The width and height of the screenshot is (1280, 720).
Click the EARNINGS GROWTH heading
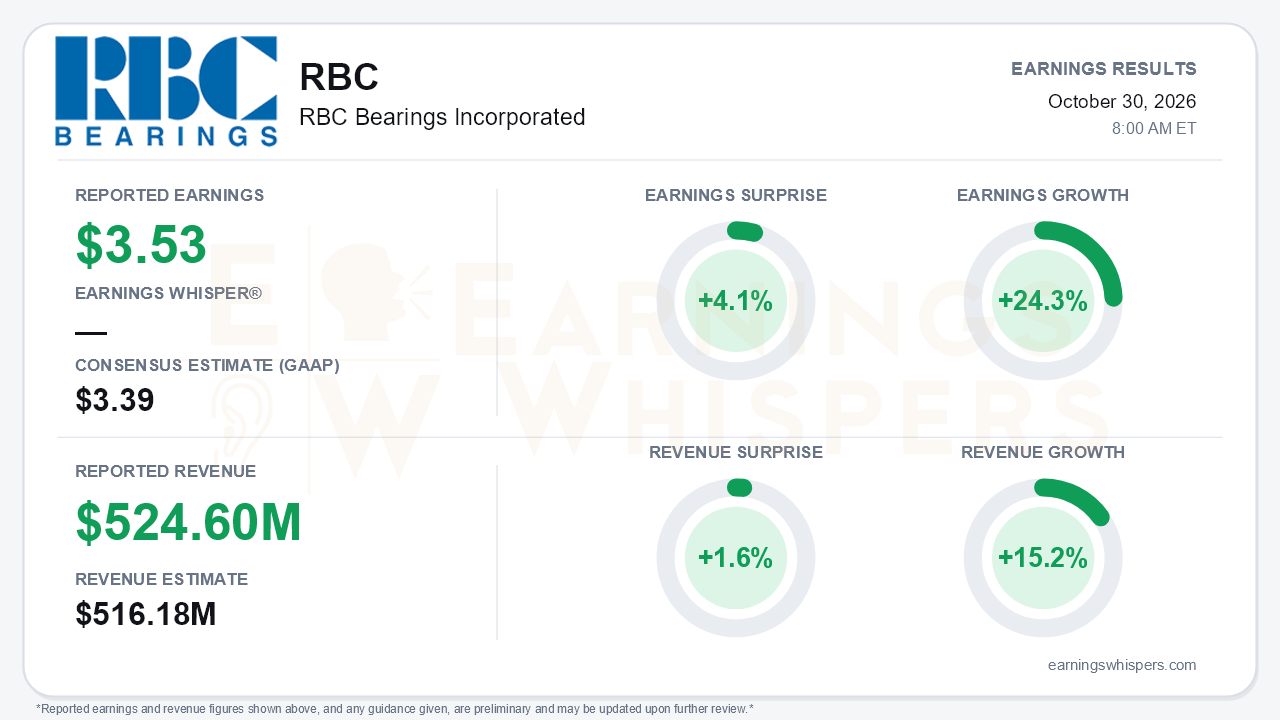point(1043,195)
